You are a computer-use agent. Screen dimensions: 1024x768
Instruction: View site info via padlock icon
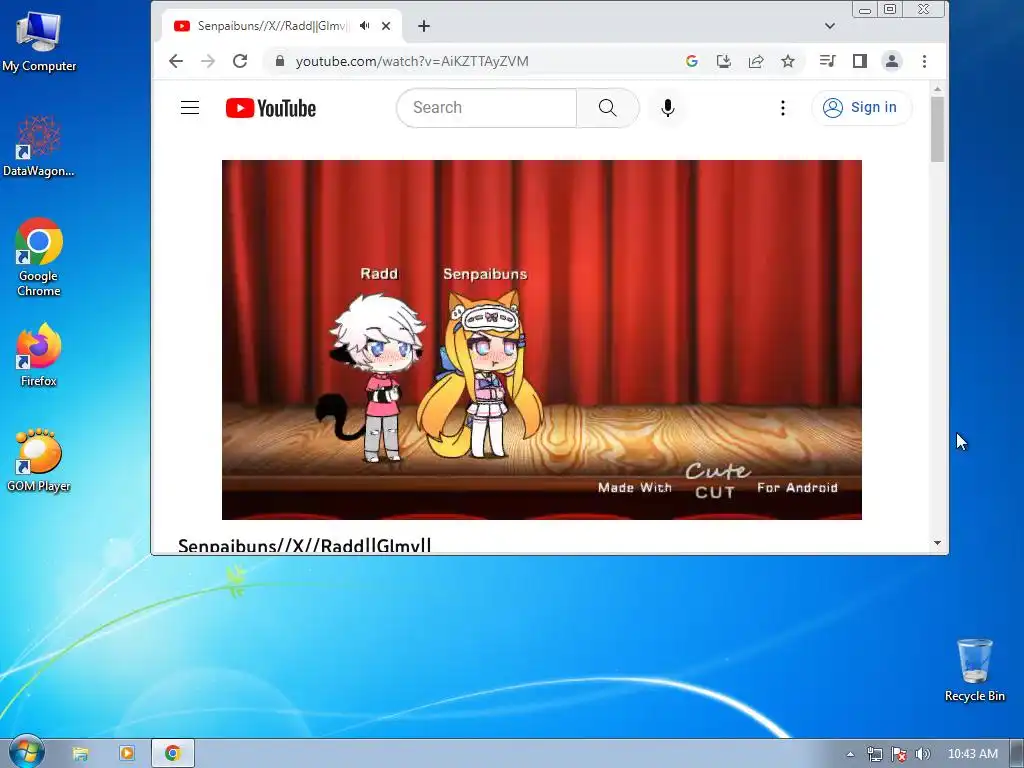click(x=280, y=61)
